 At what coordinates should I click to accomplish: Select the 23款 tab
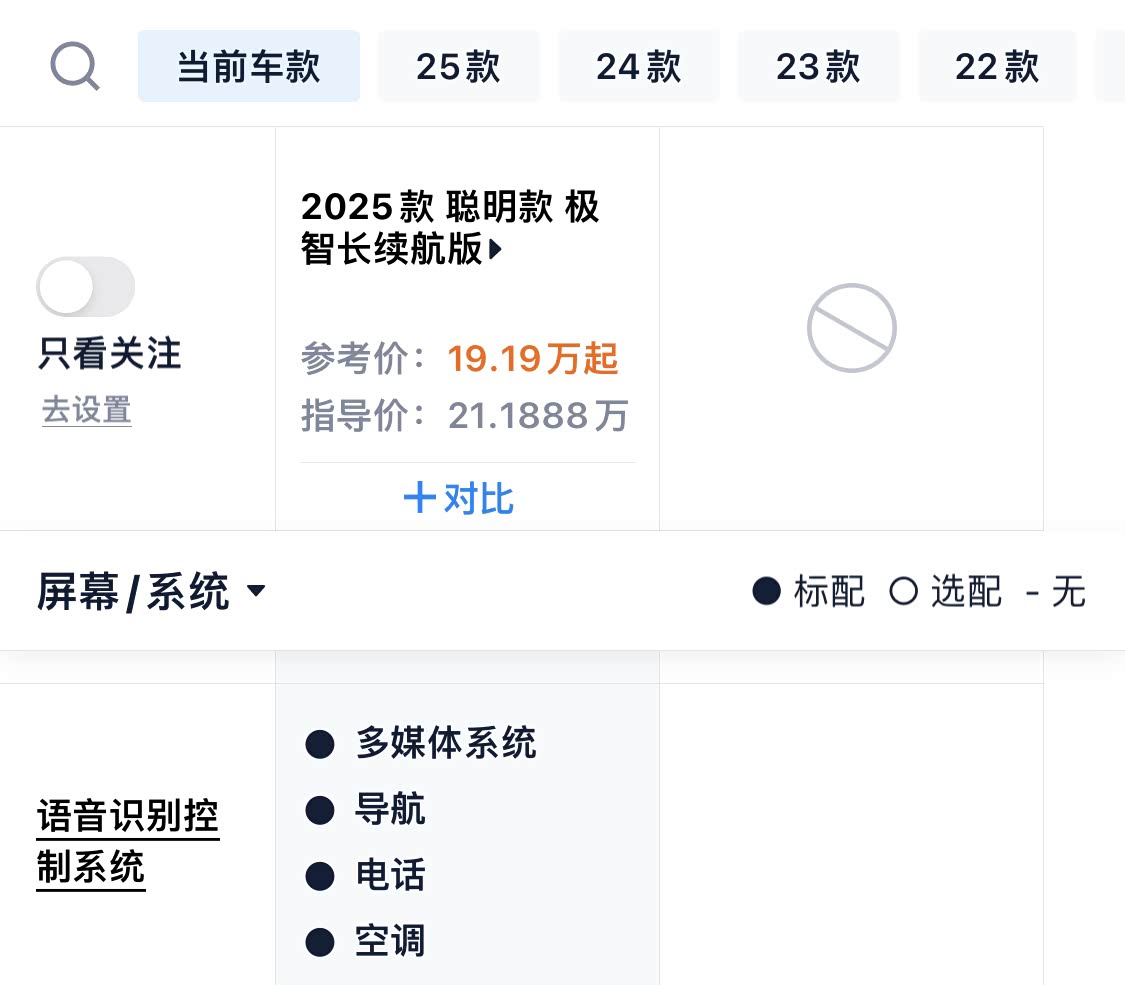(x=818, y=67)
